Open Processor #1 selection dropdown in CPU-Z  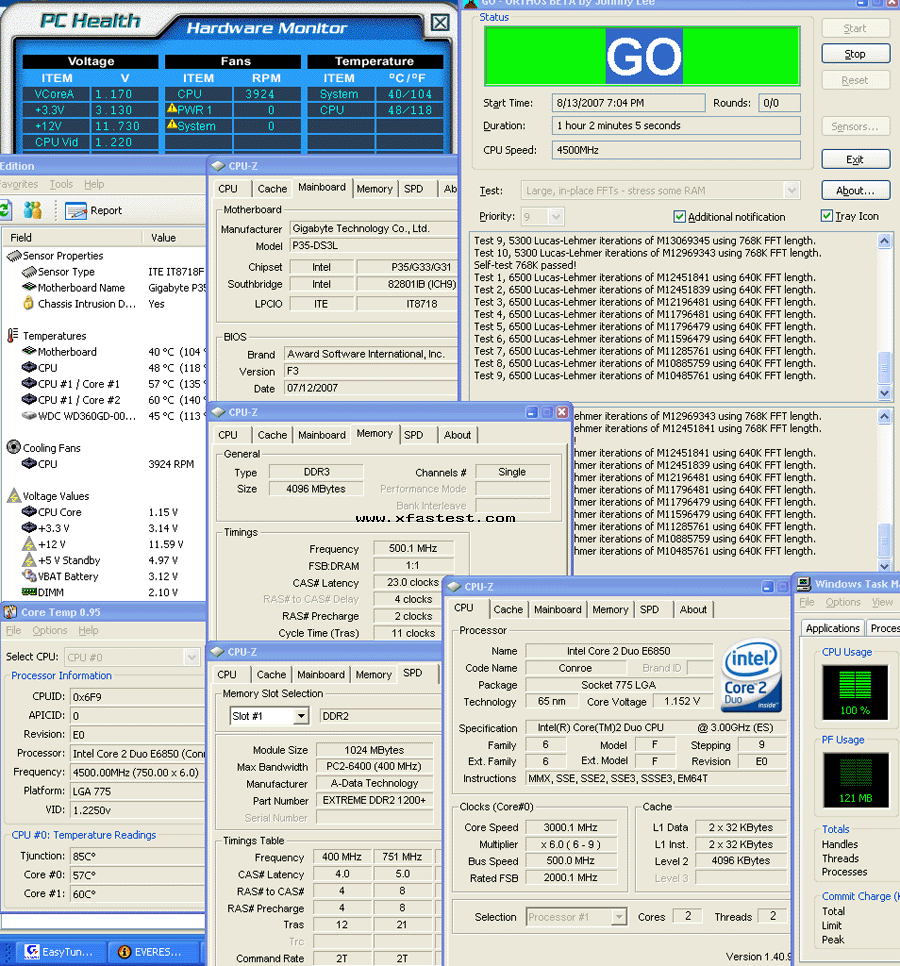(619, 917)
